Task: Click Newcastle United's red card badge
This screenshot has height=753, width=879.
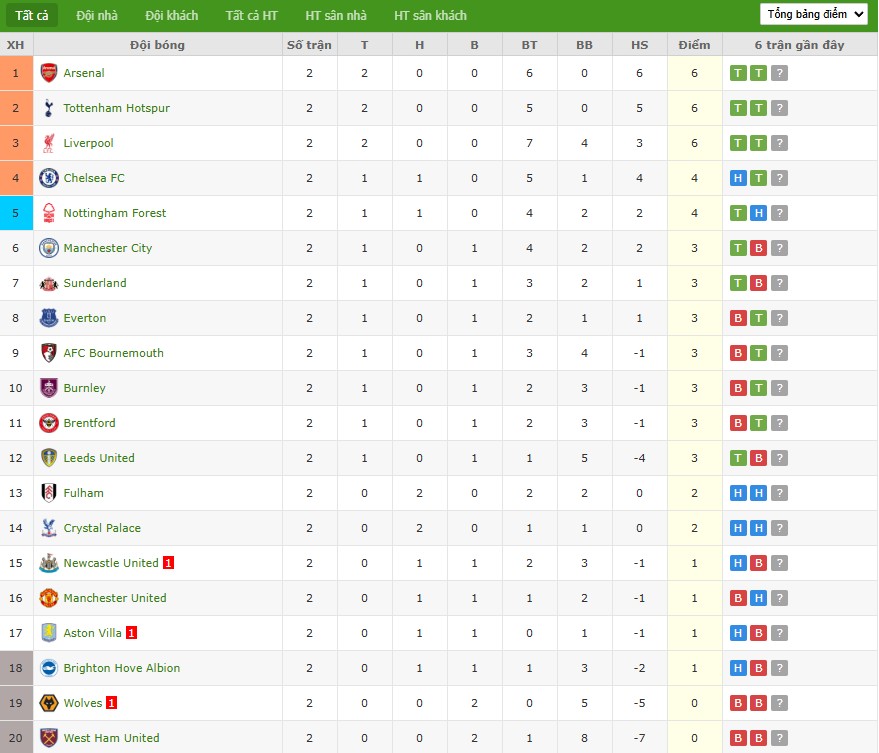Action: pos(169,563)
